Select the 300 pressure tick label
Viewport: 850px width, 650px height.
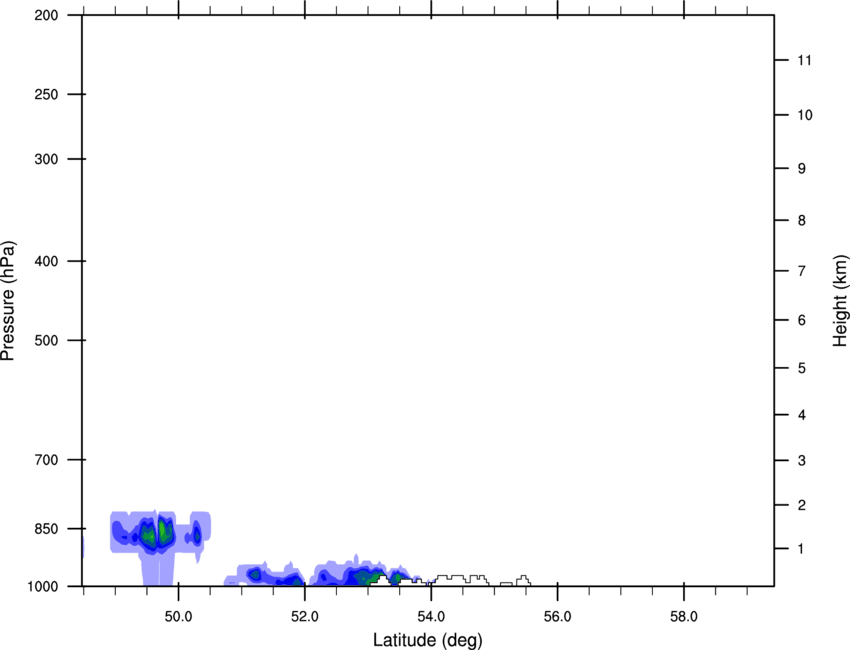46,159
